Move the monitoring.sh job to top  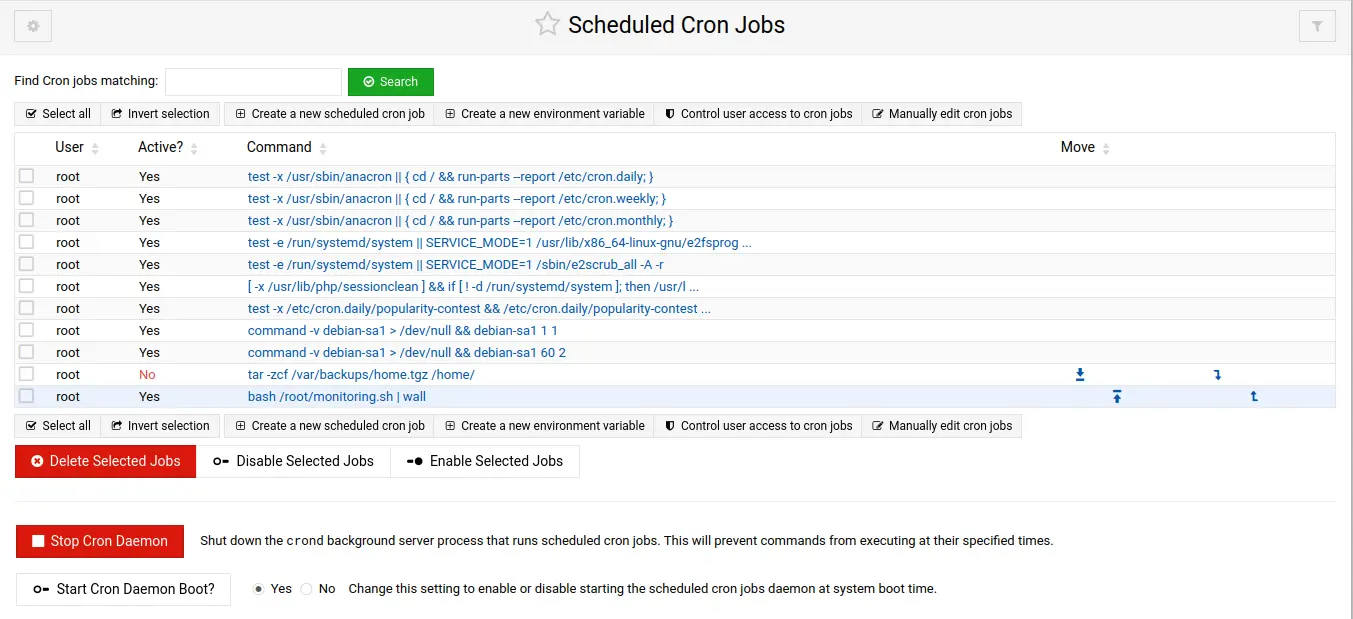click(x=1117, y=397)
